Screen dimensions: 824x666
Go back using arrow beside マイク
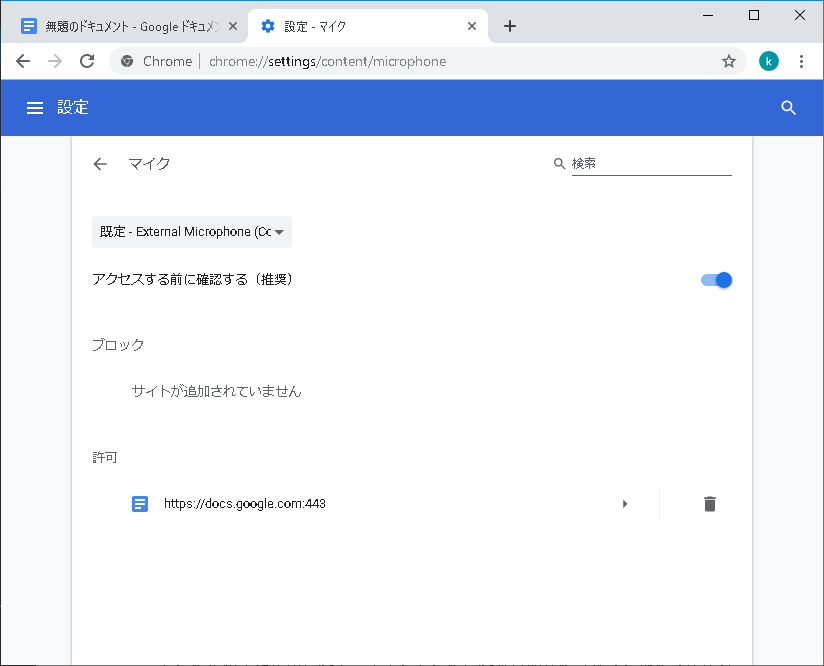100,164
